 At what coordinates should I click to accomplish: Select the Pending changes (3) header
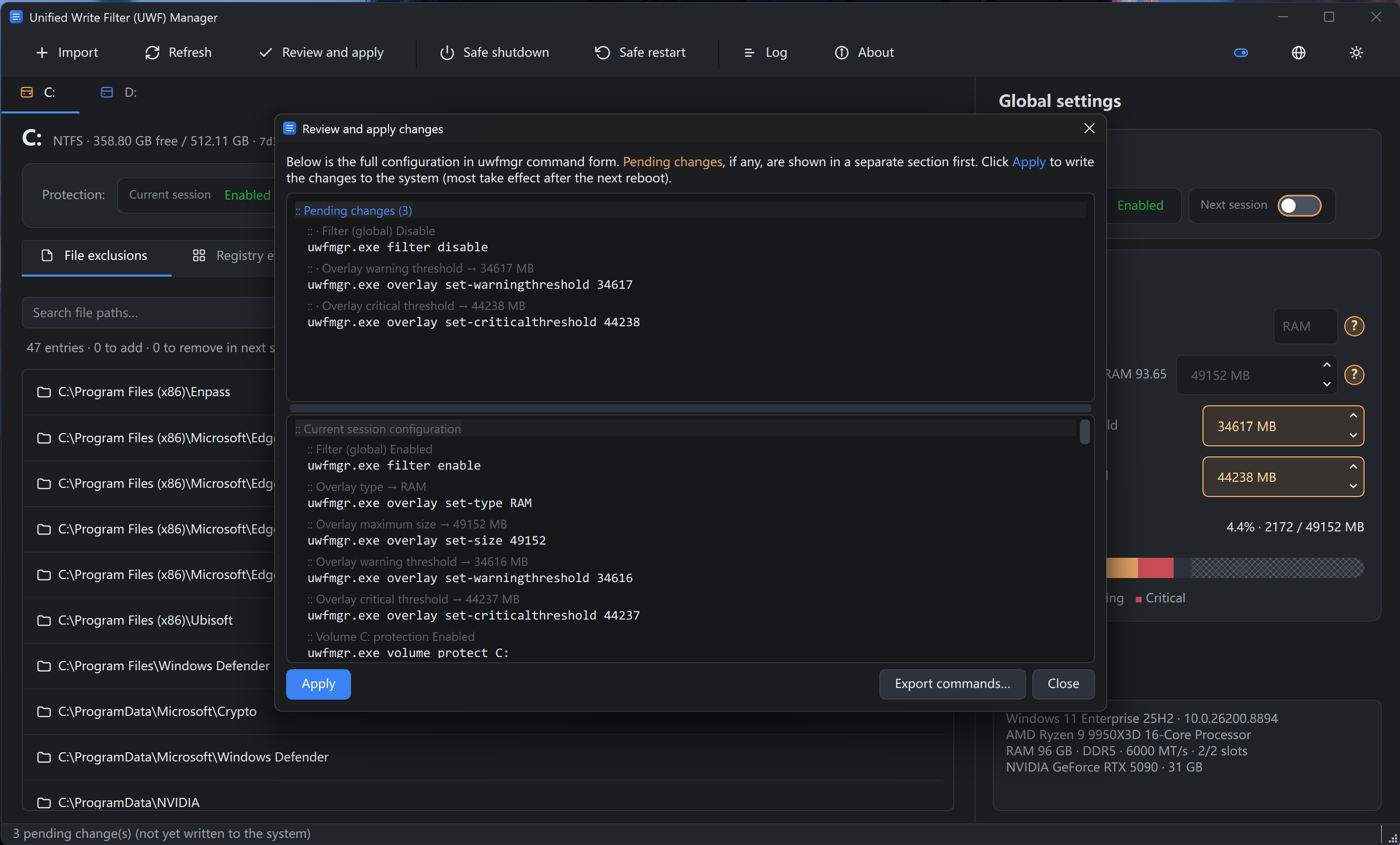(x=354, y=210)
